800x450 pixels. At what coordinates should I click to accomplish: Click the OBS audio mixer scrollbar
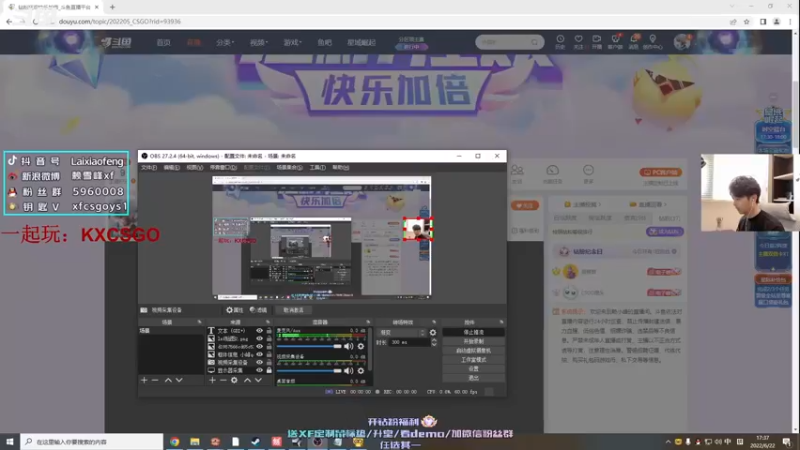(x=370, y=349)
